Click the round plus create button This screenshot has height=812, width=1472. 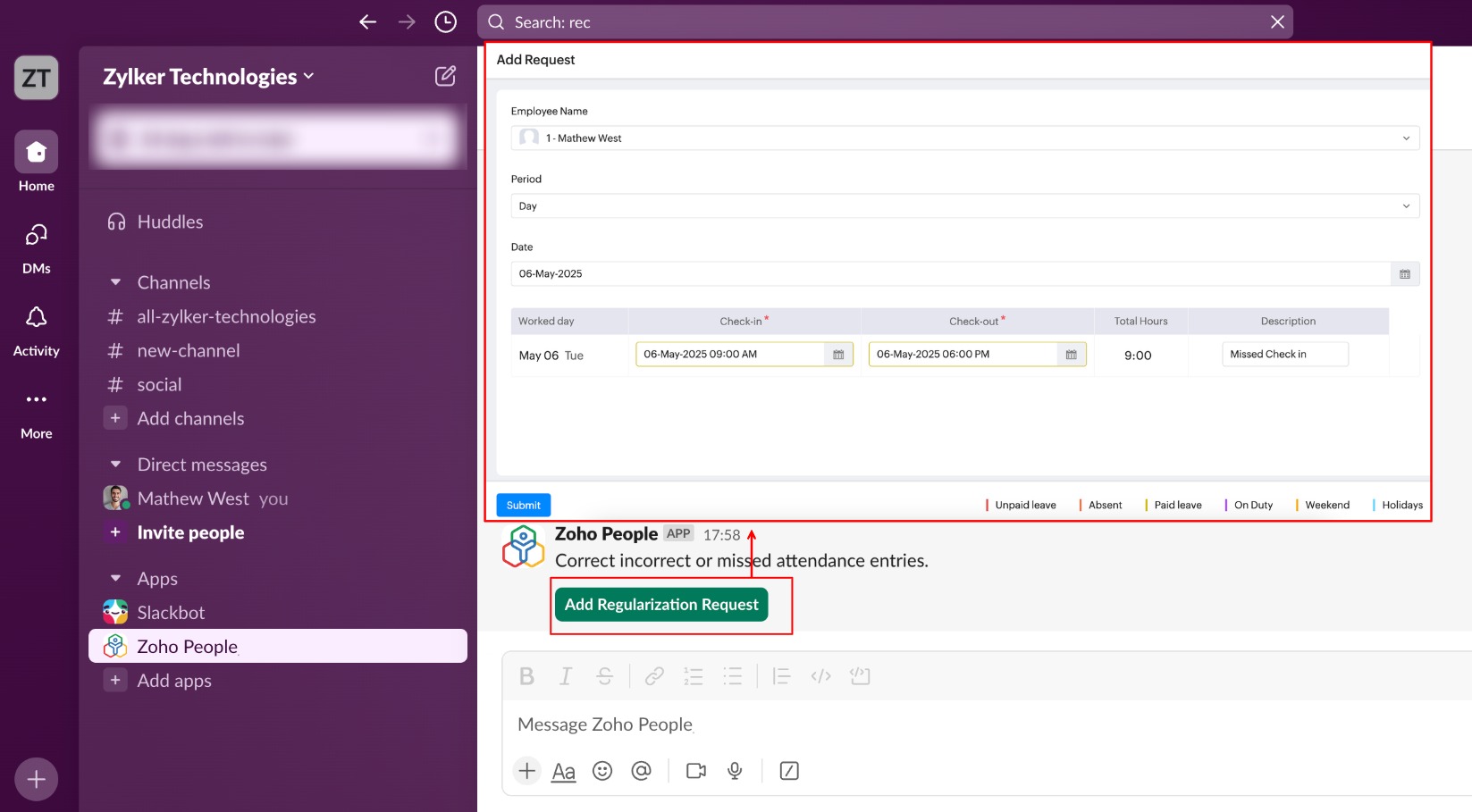[x=37, y=780]
